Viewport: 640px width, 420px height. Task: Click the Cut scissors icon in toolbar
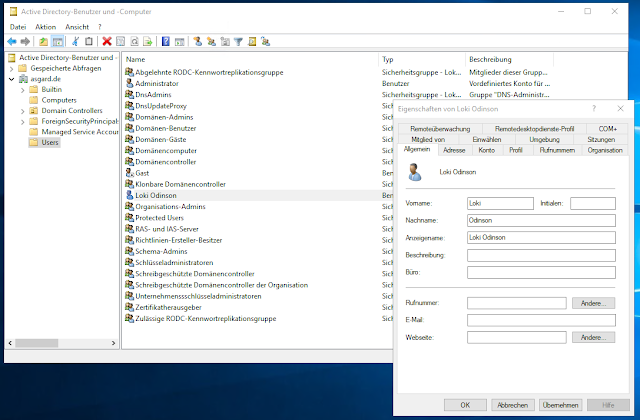tap(75, 42)
